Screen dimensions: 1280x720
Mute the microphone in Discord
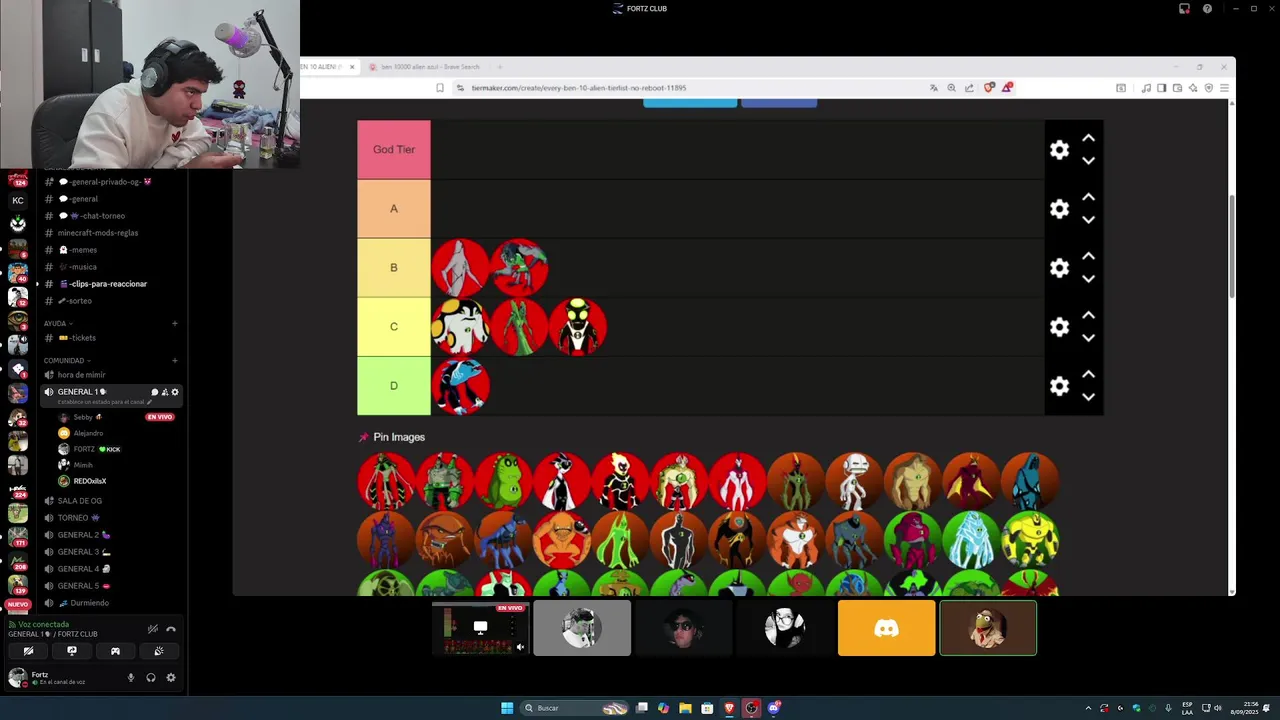(x=130, y=678)
